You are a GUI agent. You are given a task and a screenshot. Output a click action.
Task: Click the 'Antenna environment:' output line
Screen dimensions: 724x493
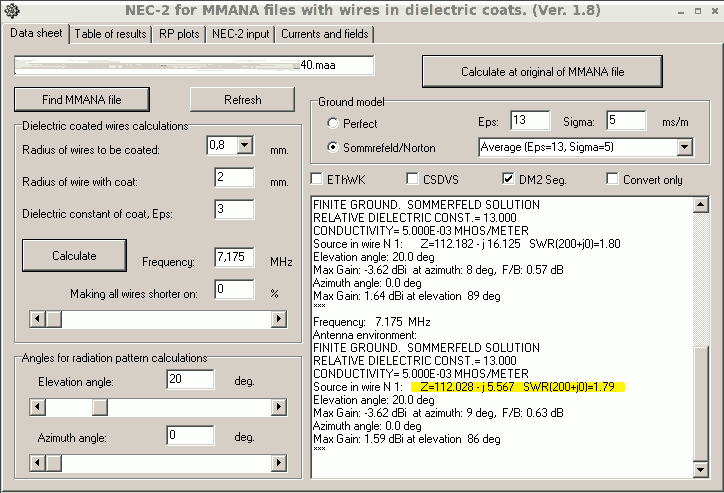[365, 335]
